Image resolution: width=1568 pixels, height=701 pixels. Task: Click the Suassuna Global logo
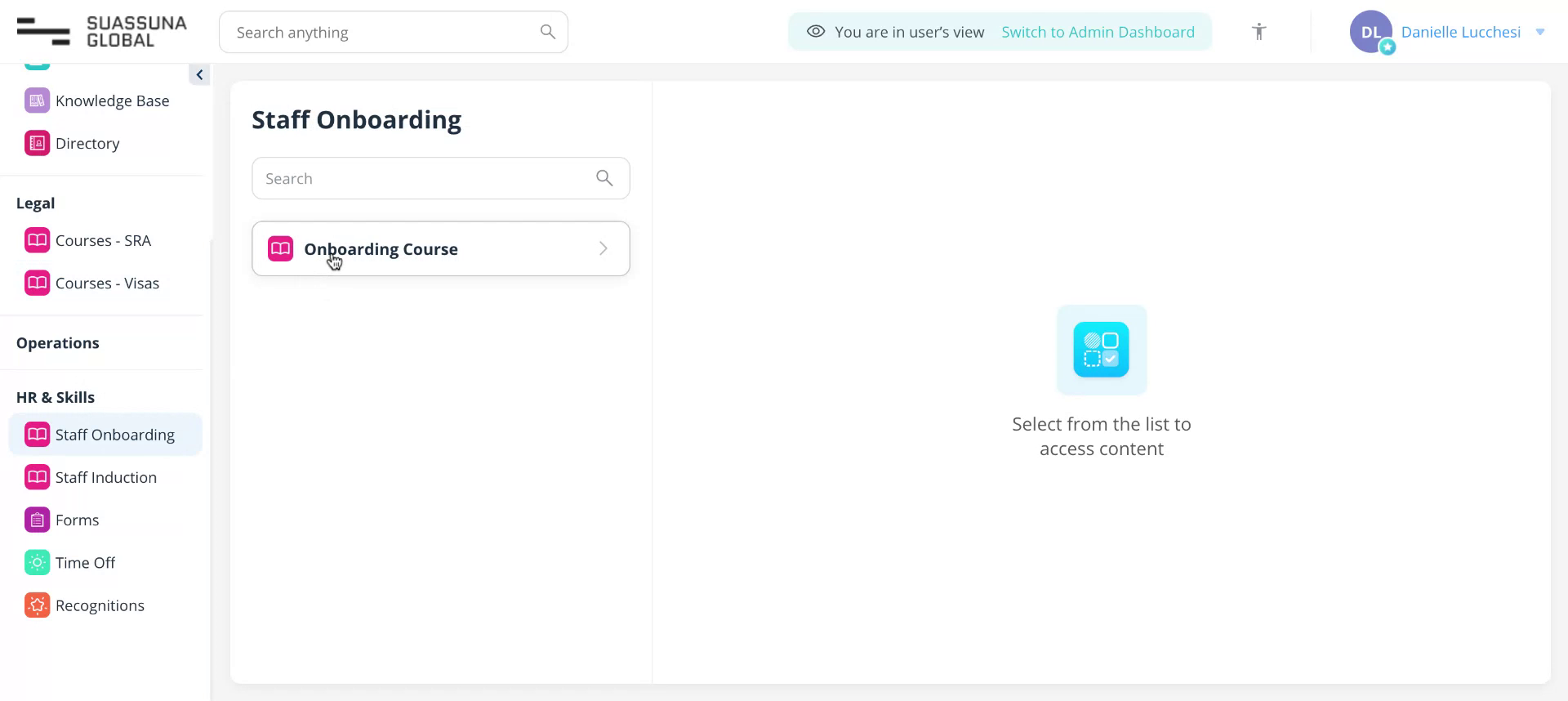click(x=102, y=32)
